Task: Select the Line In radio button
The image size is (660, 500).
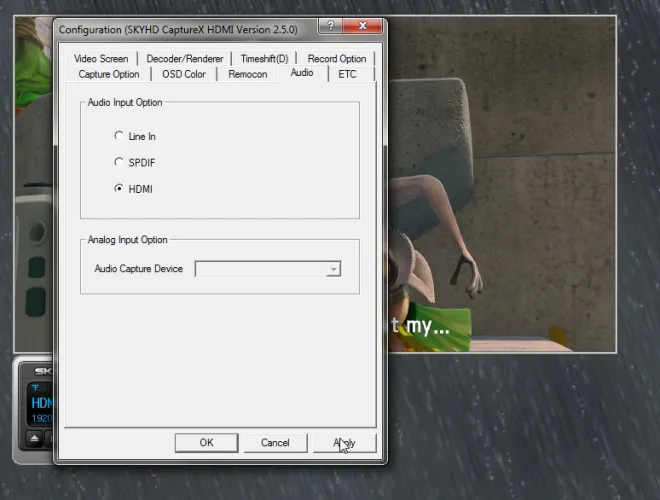Action: 120,136
